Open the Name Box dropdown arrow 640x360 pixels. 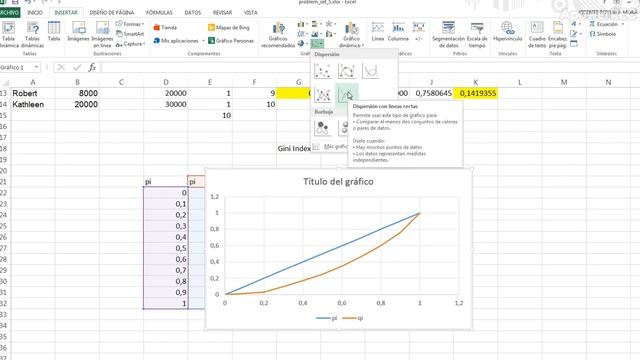coord(36,67)
